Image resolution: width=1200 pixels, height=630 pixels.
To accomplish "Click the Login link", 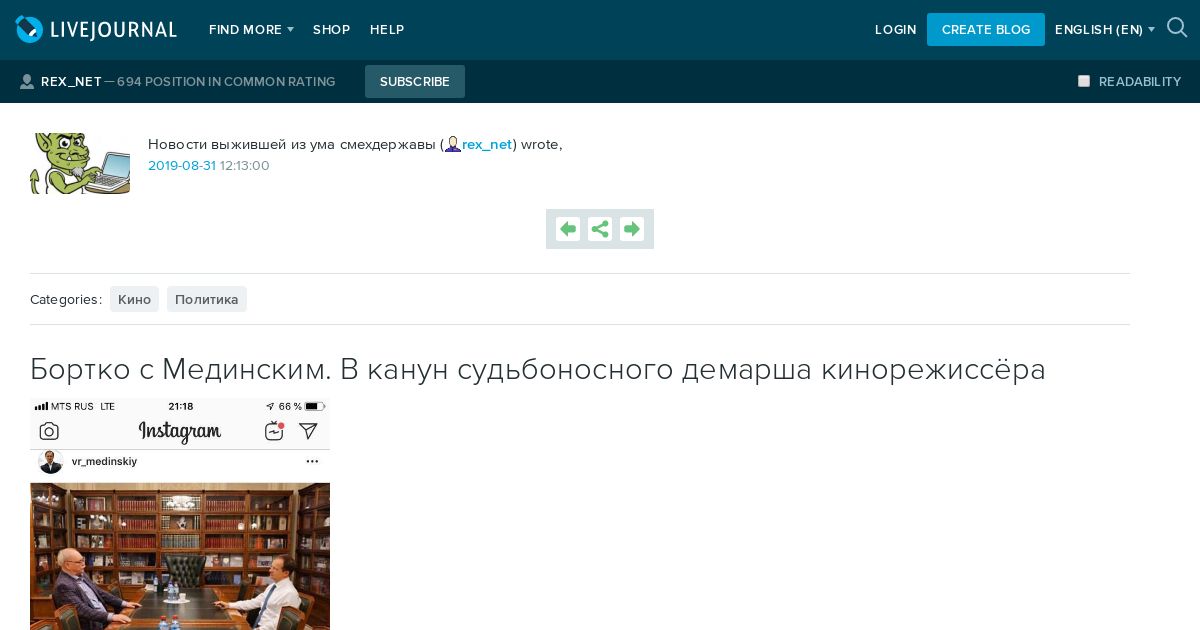I will point(895,30).
